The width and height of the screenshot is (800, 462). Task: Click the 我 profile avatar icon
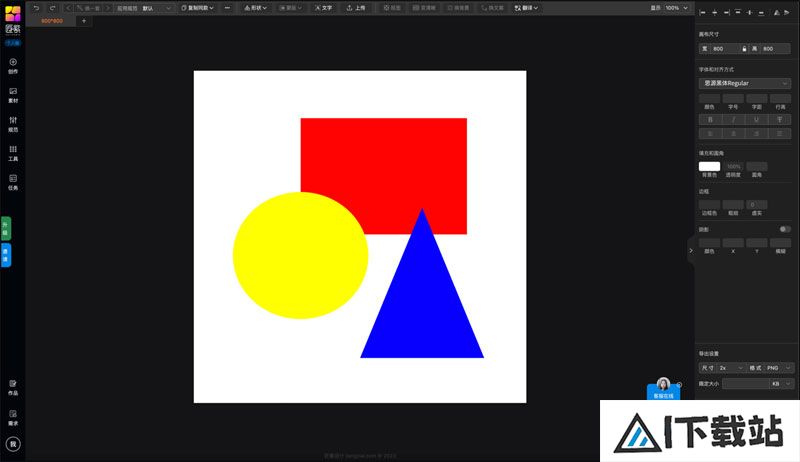[x=13, y=444]
